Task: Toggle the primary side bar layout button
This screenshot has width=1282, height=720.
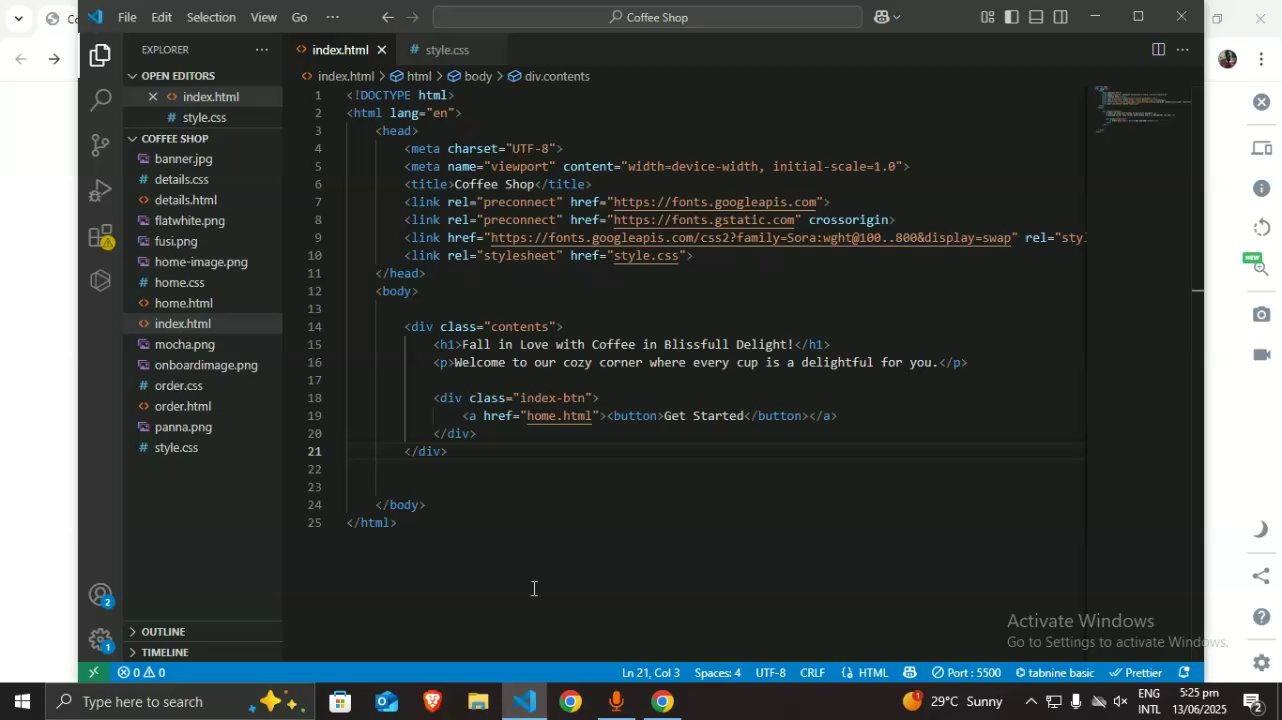Action: point(1012,17)
